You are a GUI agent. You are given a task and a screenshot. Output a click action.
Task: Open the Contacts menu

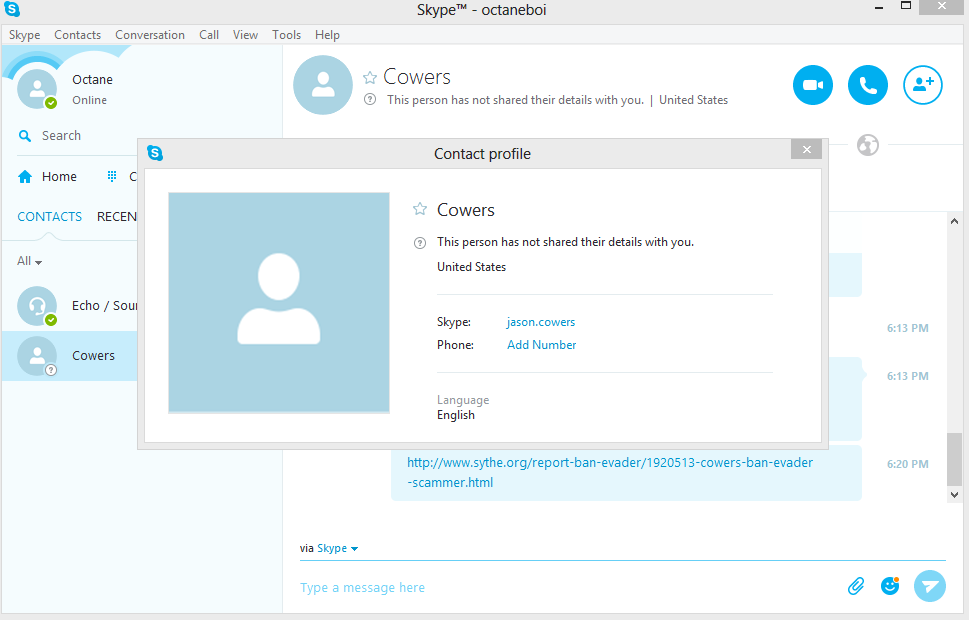(77, 35)
